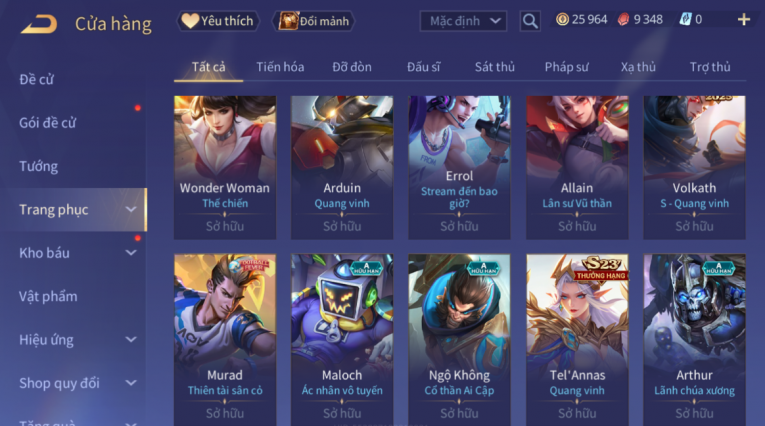The image size is (765, 426).
Task: Collapse the Trang phục sidebar section
Action: pos(131,209)
